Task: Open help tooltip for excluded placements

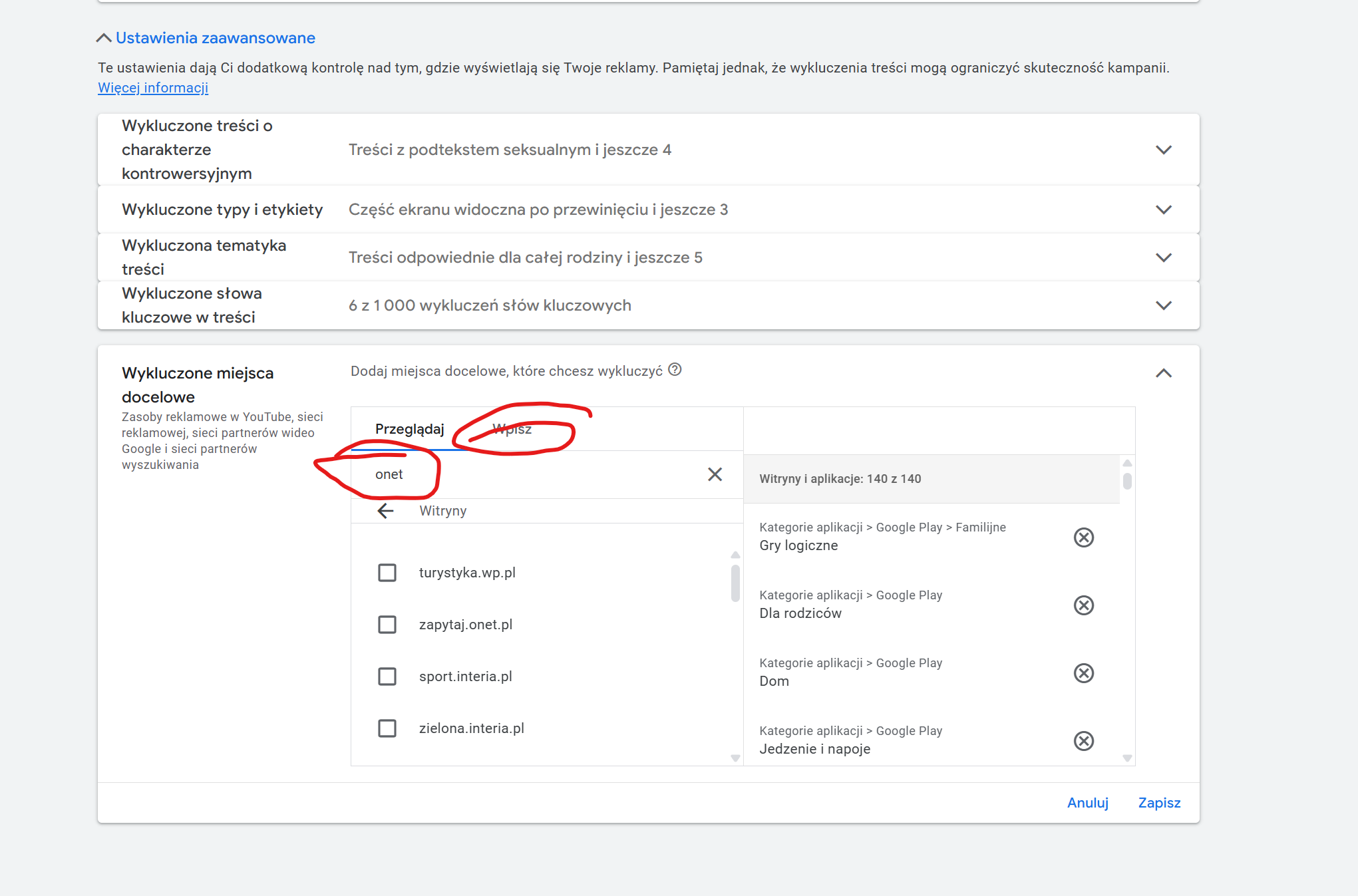Action: (675, 370)
